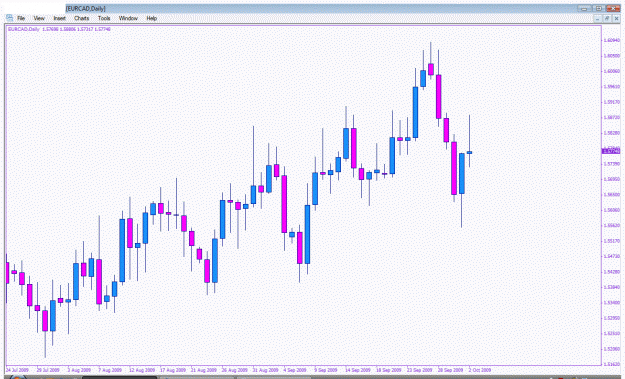Click the chart document icon beside File
The width and height of the screenshot is (625, 379).
pyautogui.click(x=9, y=18)
